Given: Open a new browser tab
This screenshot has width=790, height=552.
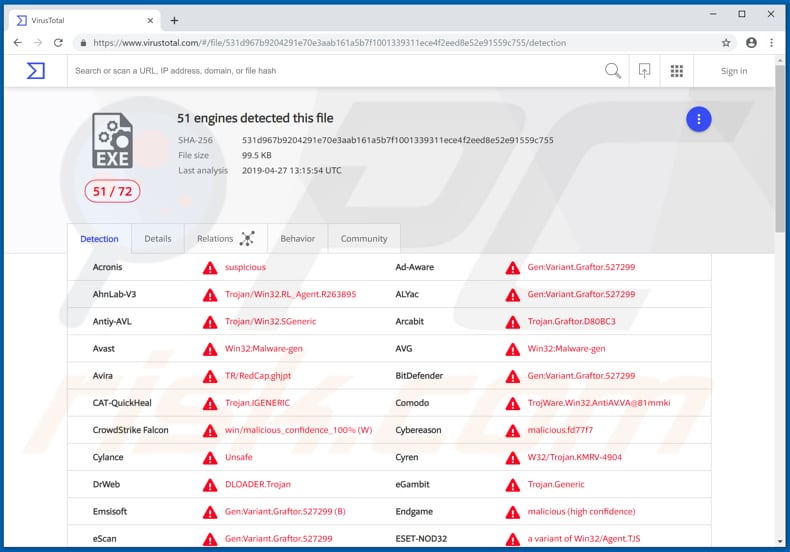Looking at the screenshot, I should click(174, 20).
